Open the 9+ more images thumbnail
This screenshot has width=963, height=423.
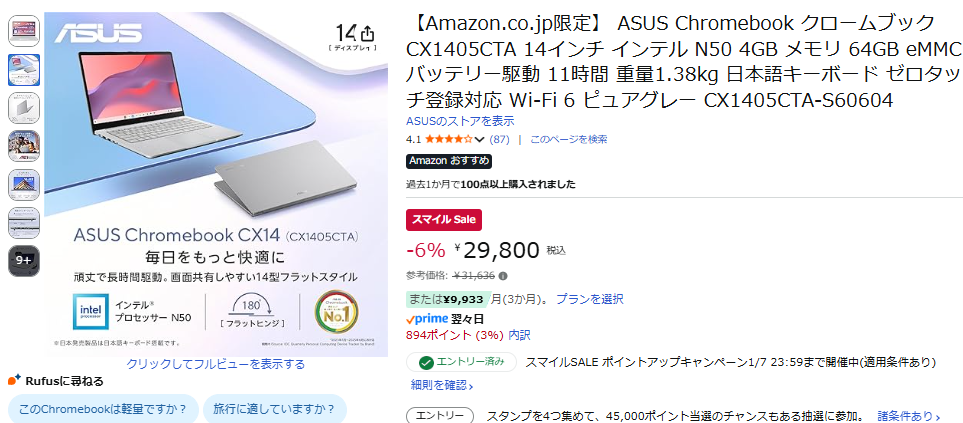click(x=24, y=261)
